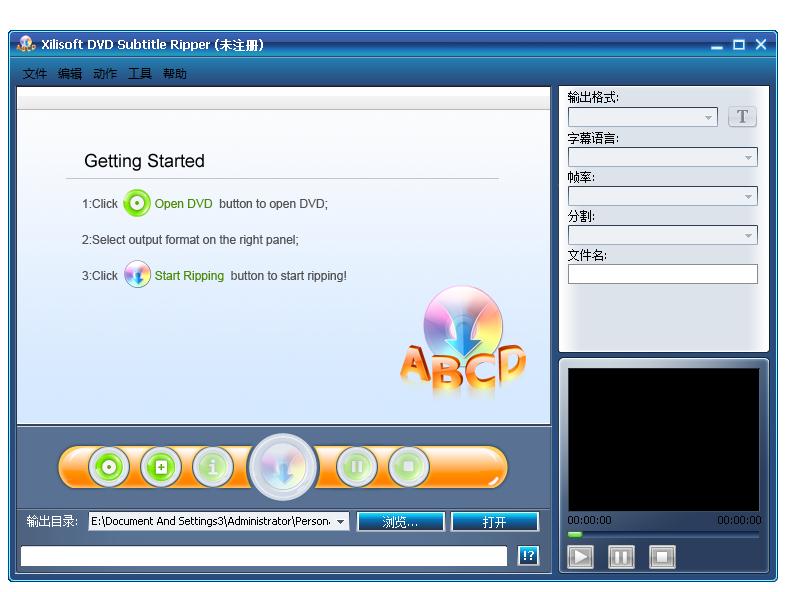Open the DVD info icon
The image size is (786, 592).
[x=212, y=466]
